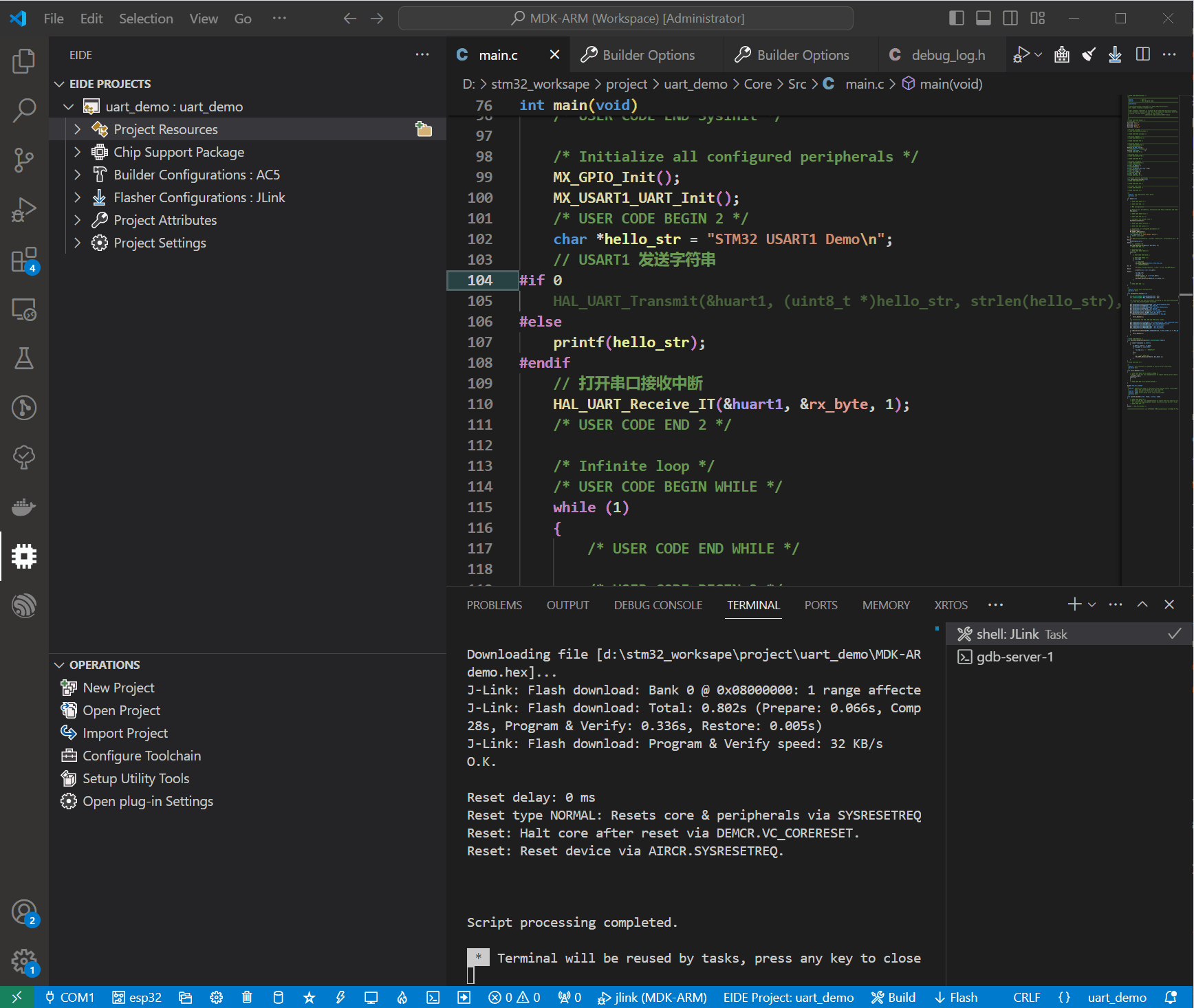Viewport: 1194px width, 1008px height.
Task: Click the Build icon in the editor toolbar
Action: 1062,55
